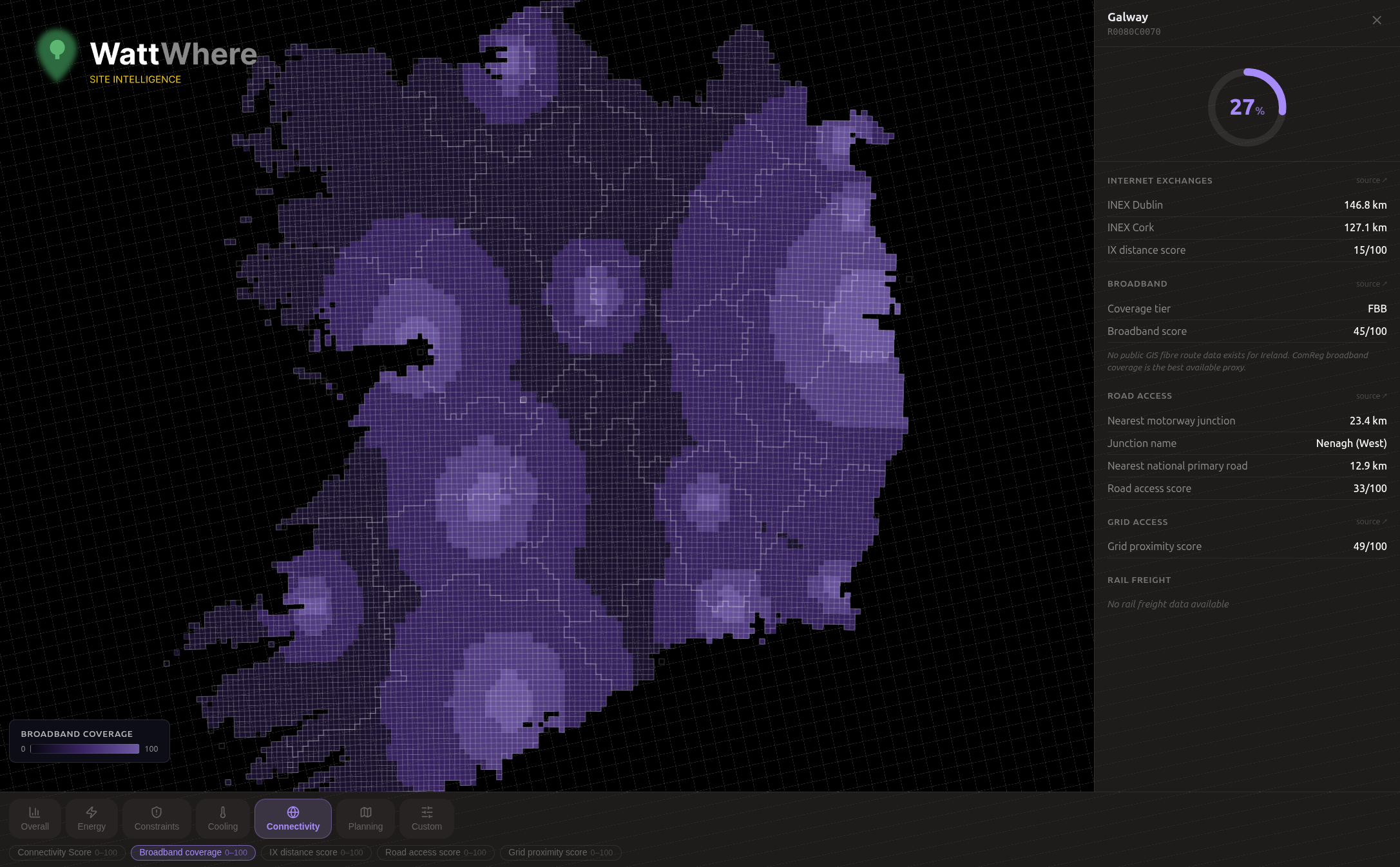Activate the Grid proximity score layer
This screenshot has height=867, width=1400.
point(560,852)
